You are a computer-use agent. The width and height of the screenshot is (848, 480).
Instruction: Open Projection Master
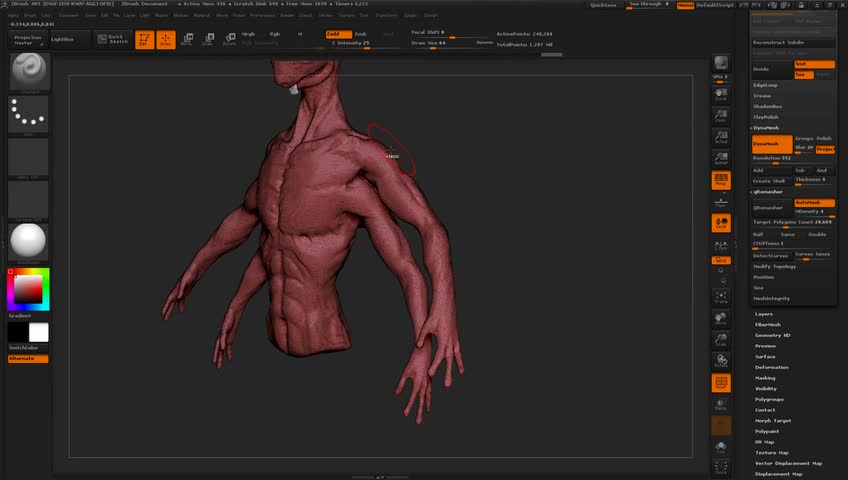pyautogui.click(x=28, y=39)
